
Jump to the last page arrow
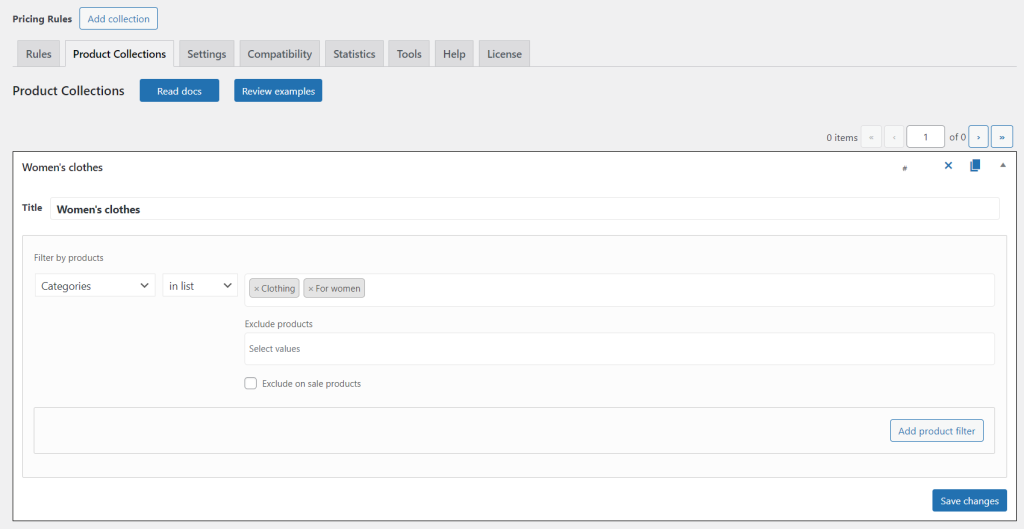(1002, 137)
